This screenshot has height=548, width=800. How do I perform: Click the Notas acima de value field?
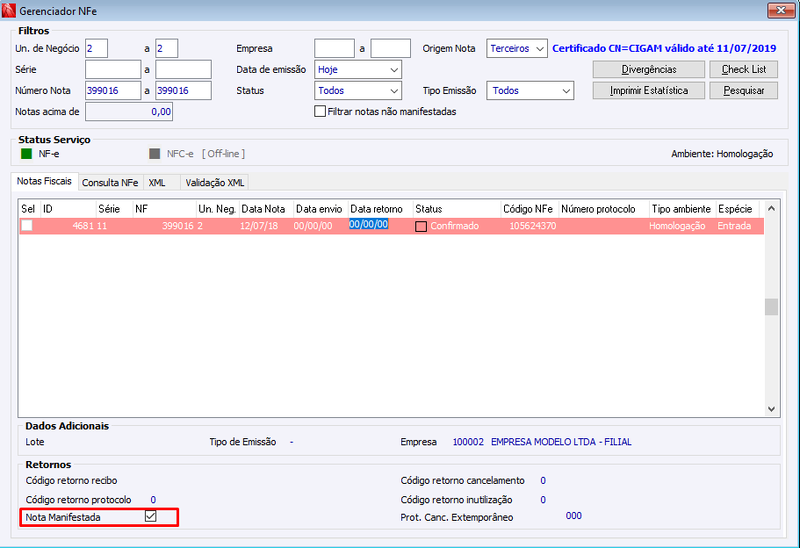(x=129, y=111)
